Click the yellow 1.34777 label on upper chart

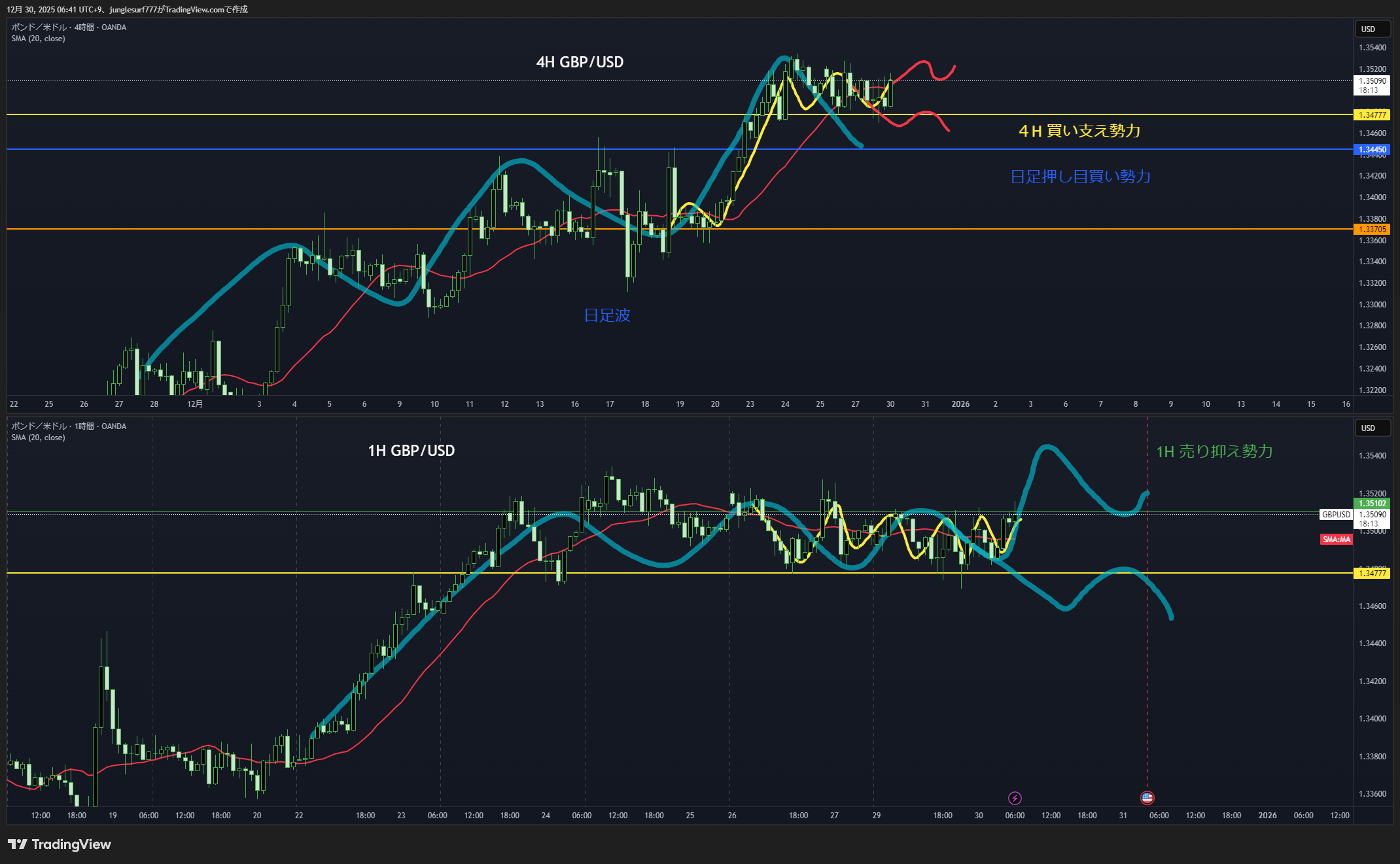tap(1372, 115)
